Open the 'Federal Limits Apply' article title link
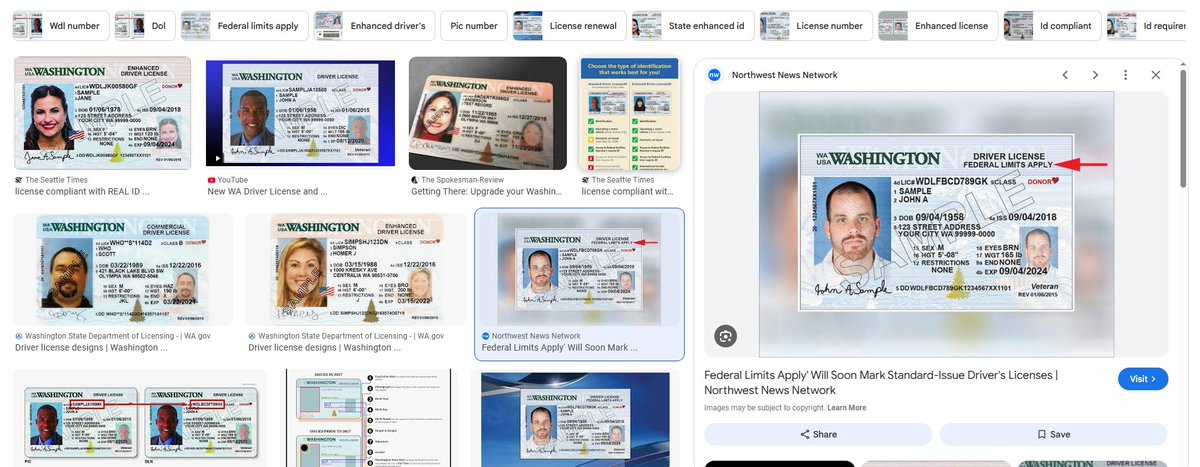 point(881,382)
